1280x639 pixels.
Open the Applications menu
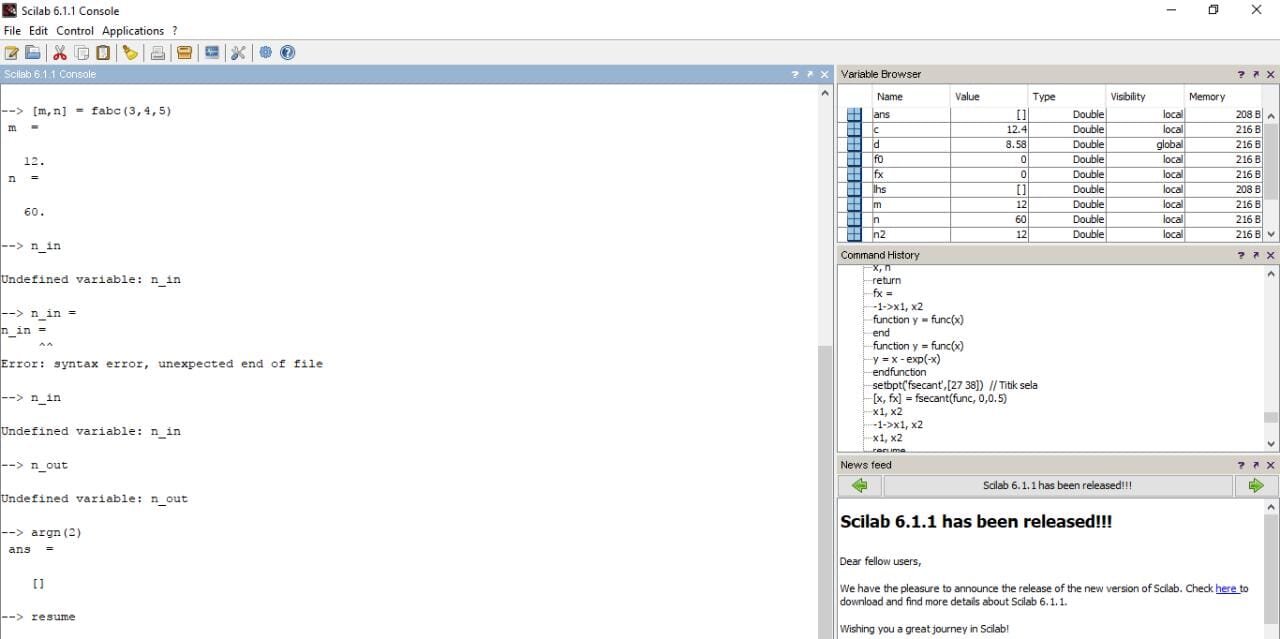tap(133, 31)
